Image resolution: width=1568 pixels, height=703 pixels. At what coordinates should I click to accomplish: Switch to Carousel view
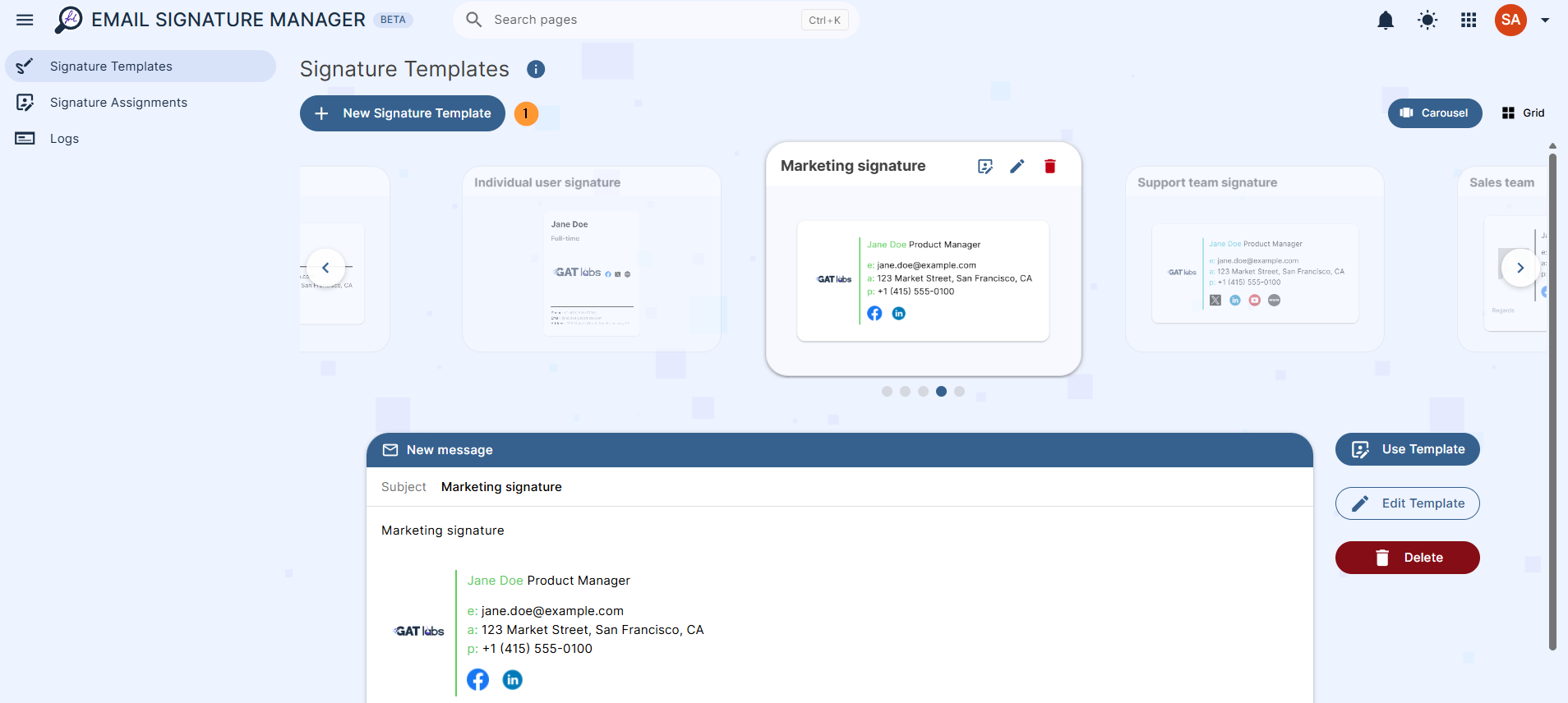1435,113
